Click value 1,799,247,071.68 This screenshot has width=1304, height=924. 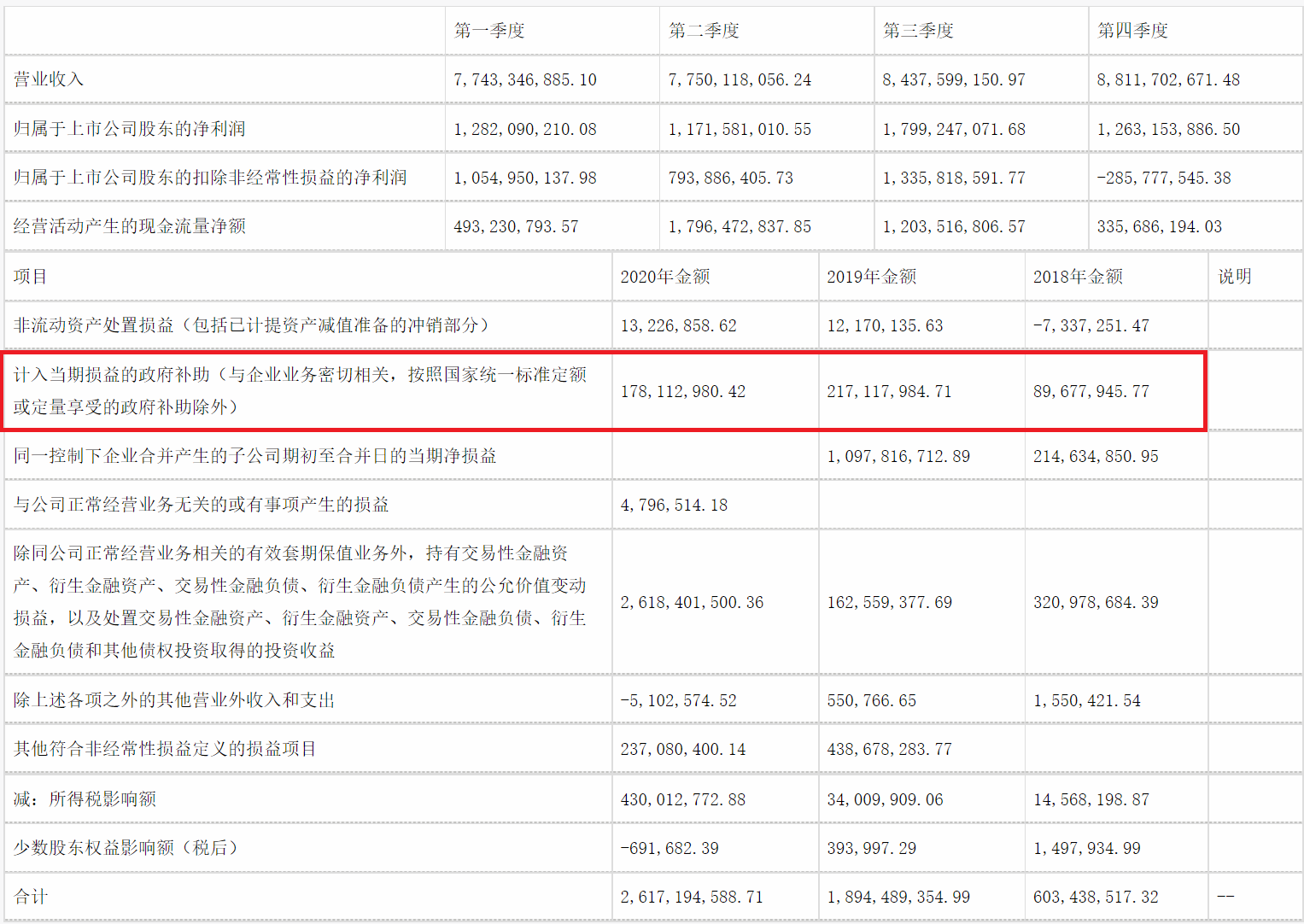954,129
